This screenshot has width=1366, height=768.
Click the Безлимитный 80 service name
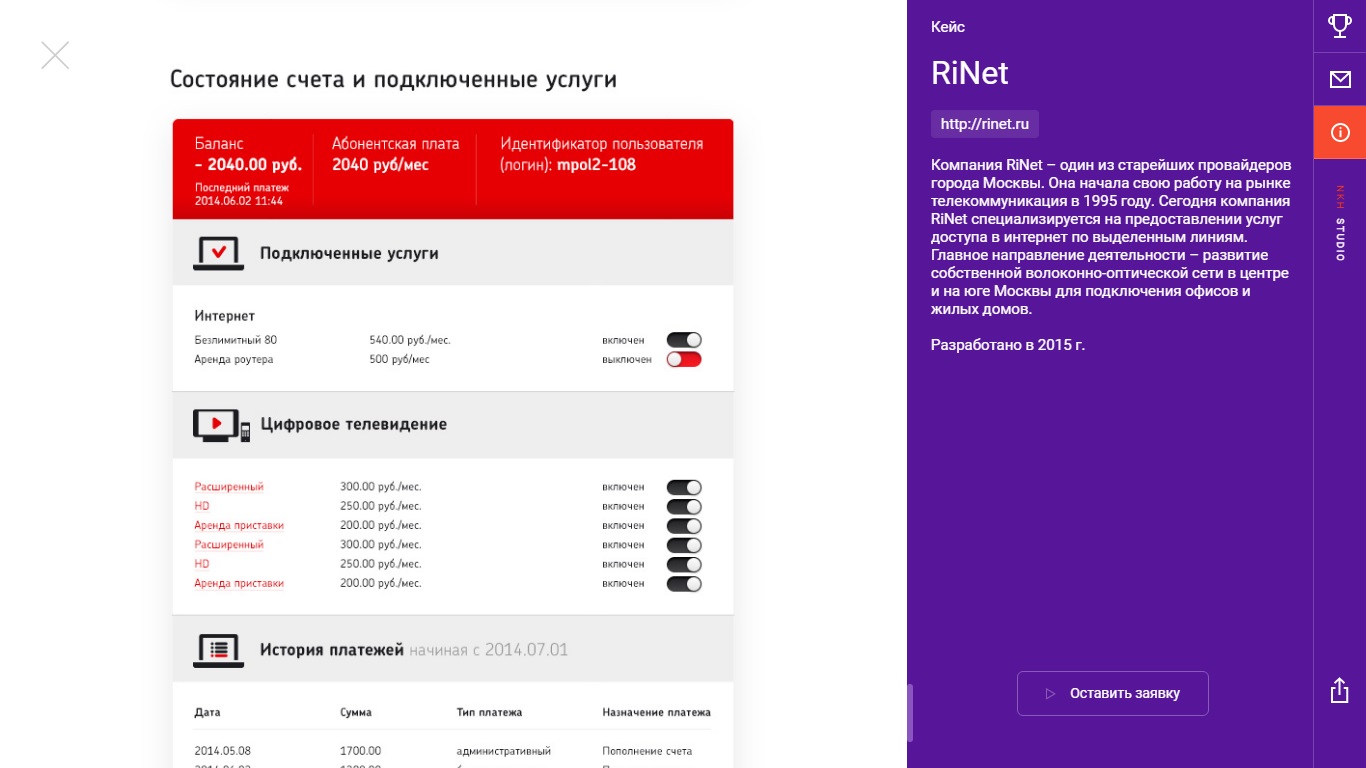click(x=236, y=340)
